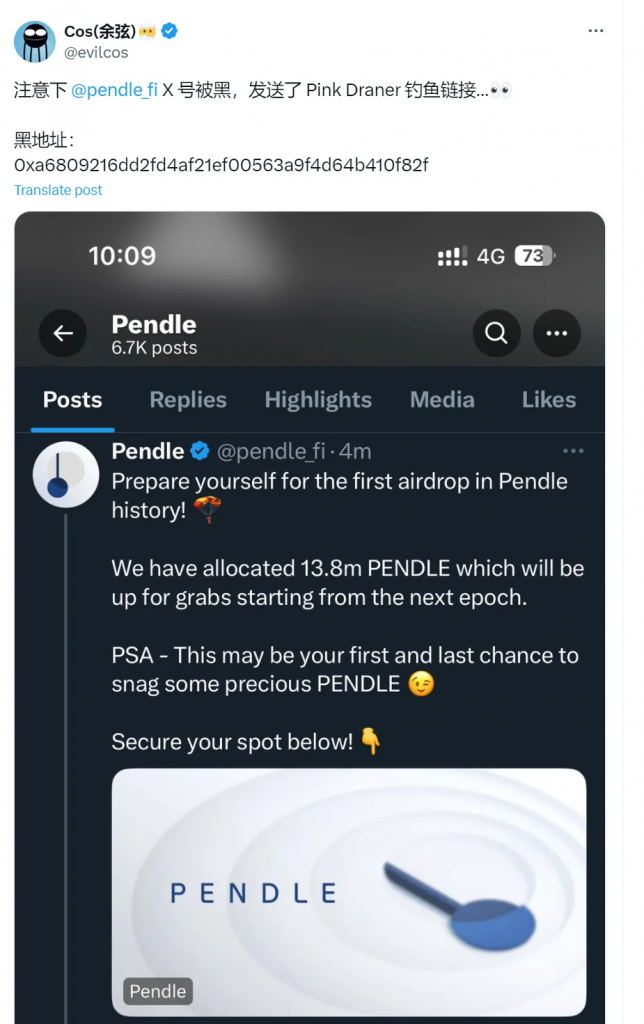Switch to the Replies tab
Viewport: 644px width, 1024px height.
188,400
